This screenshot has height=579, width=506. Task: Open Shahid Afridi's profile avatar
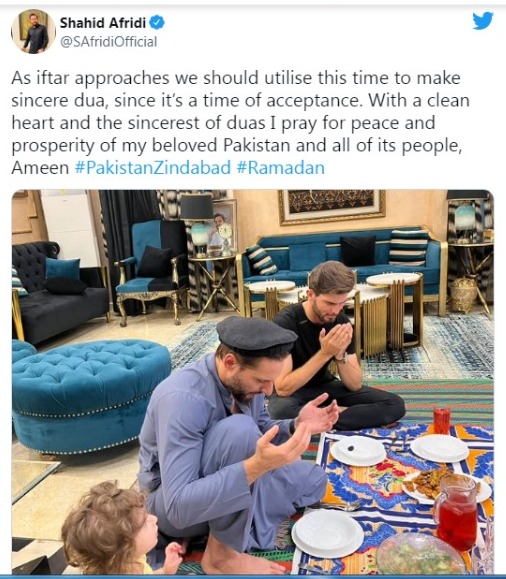34,31
